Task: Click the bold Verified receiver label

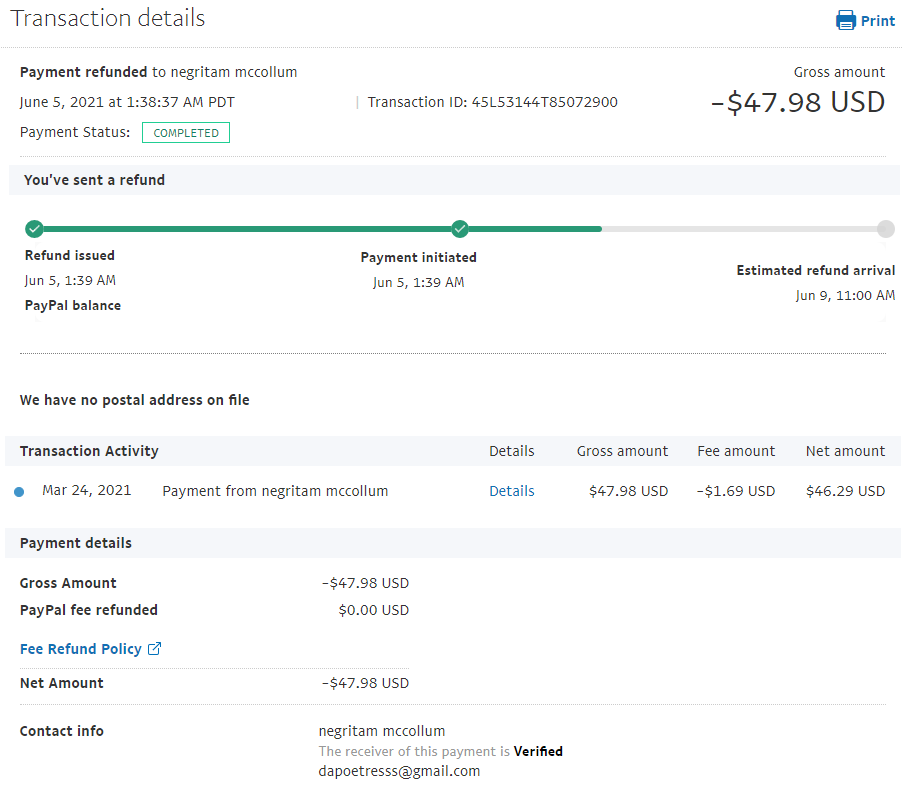Action: pyautogui.click(x=538, y=751)
